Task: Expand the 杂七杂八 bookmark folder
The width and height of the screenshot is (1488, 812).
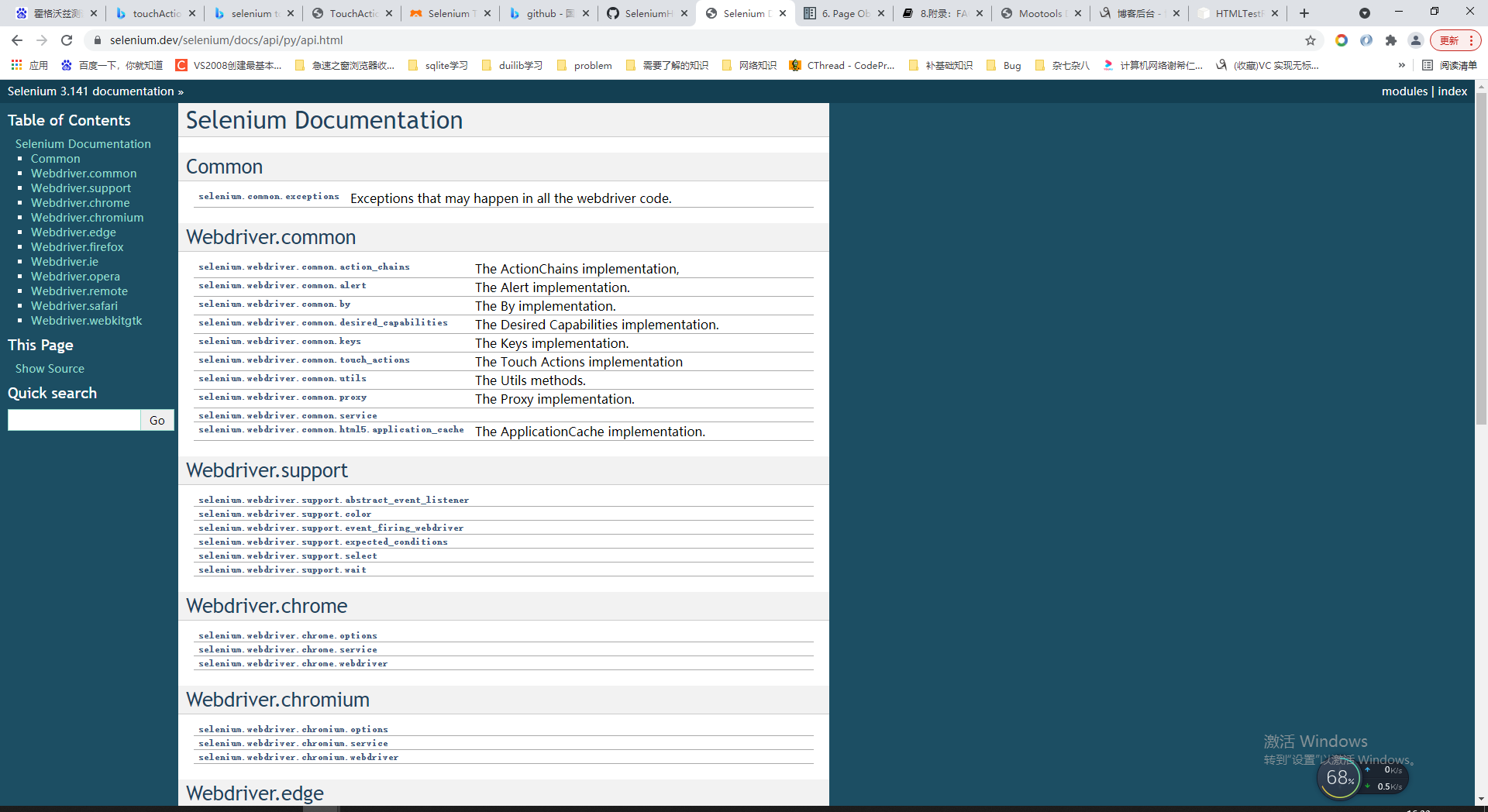Action: click(x=1062, y=65)
